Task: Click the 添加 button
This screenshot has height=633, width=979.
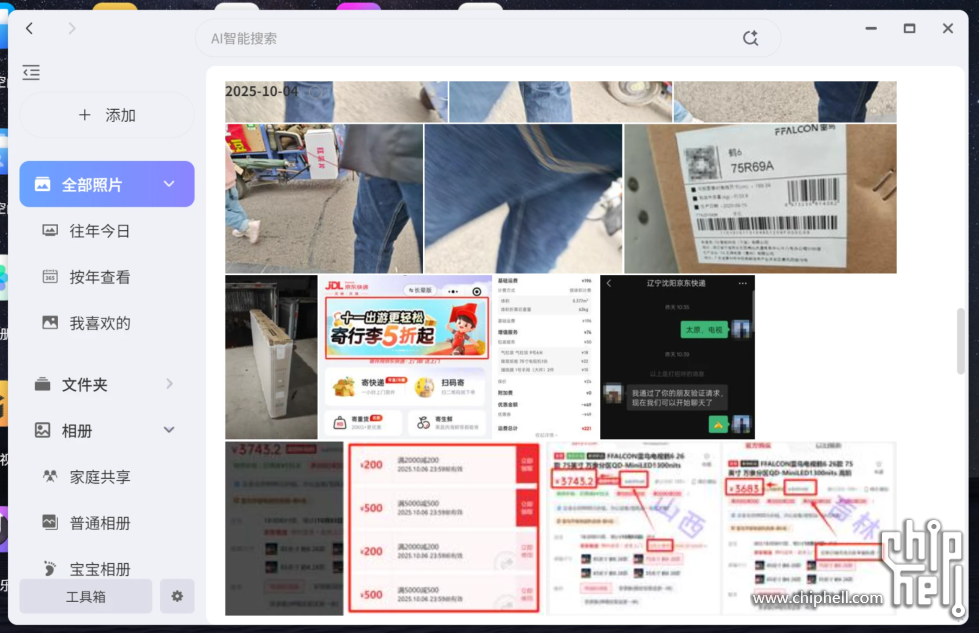Action: pos(107,115)
